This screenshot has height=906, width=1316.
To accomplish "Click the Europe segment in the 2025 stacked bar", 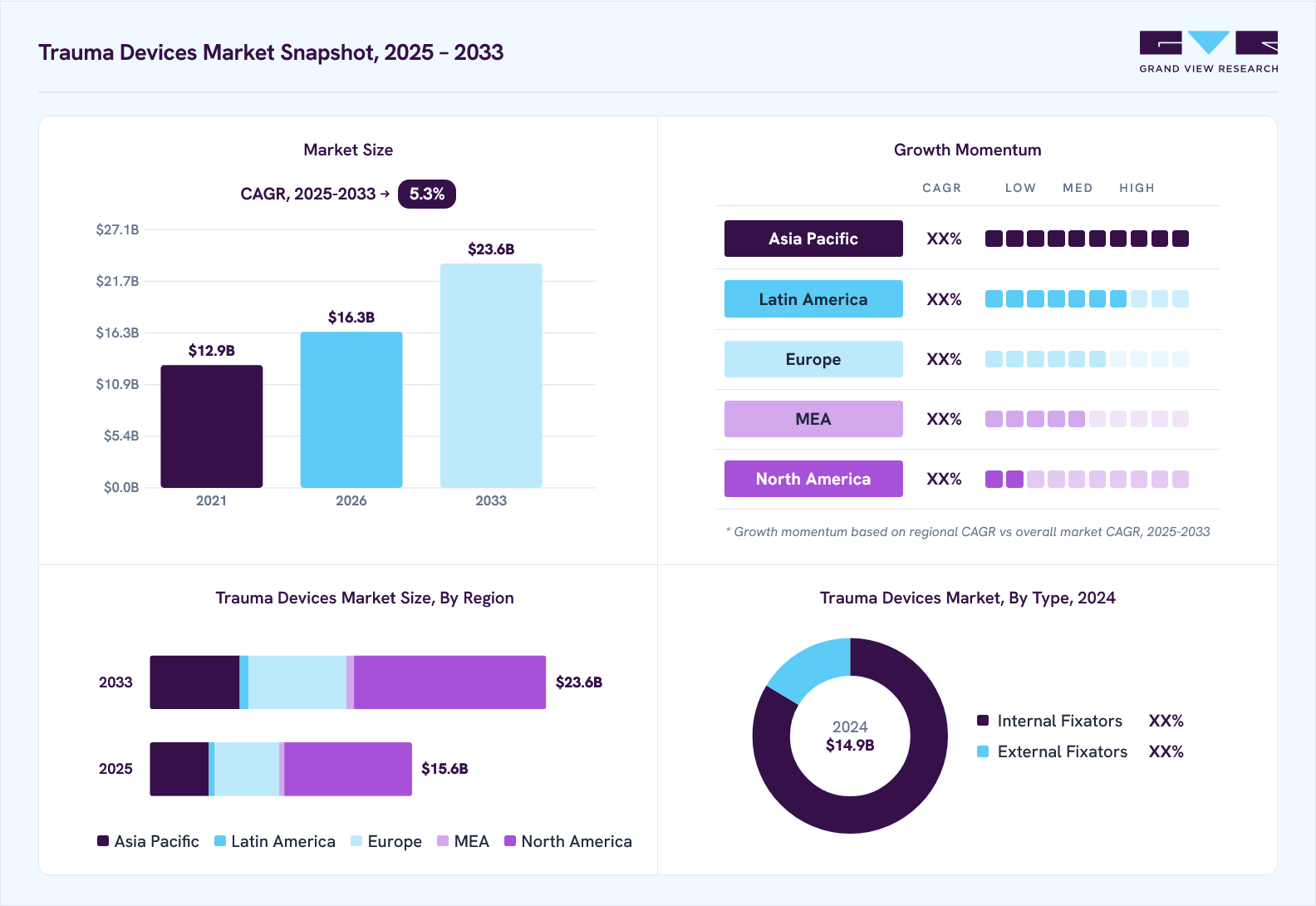I will pyautogui.click(x=247, y=769).
